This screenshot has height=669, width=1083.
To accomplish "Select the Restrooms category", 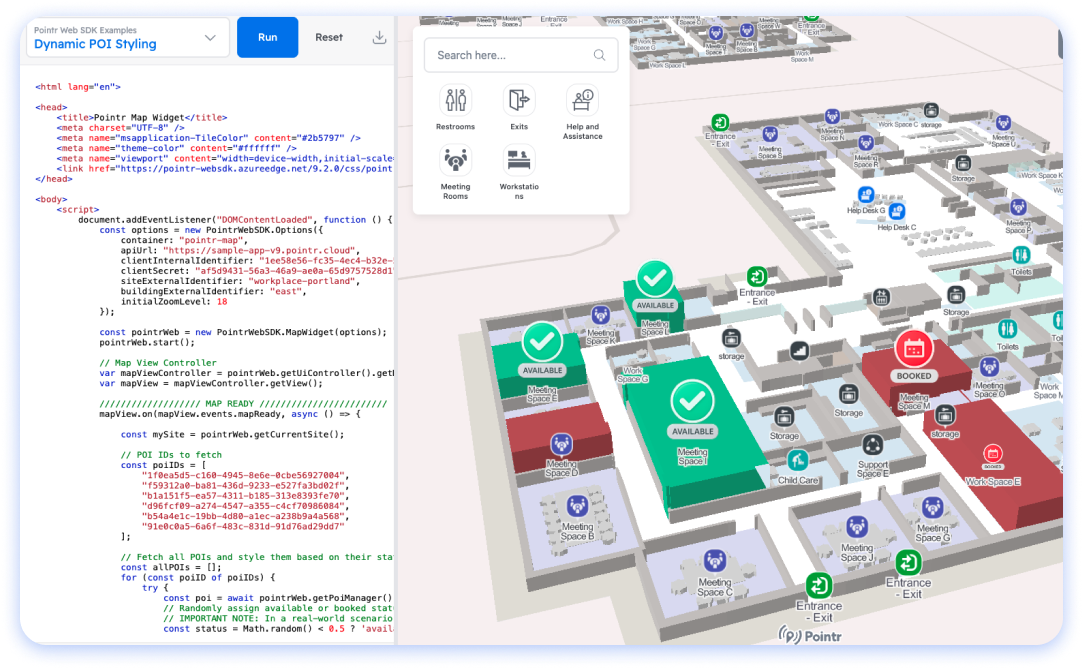I will coord(455,100).
